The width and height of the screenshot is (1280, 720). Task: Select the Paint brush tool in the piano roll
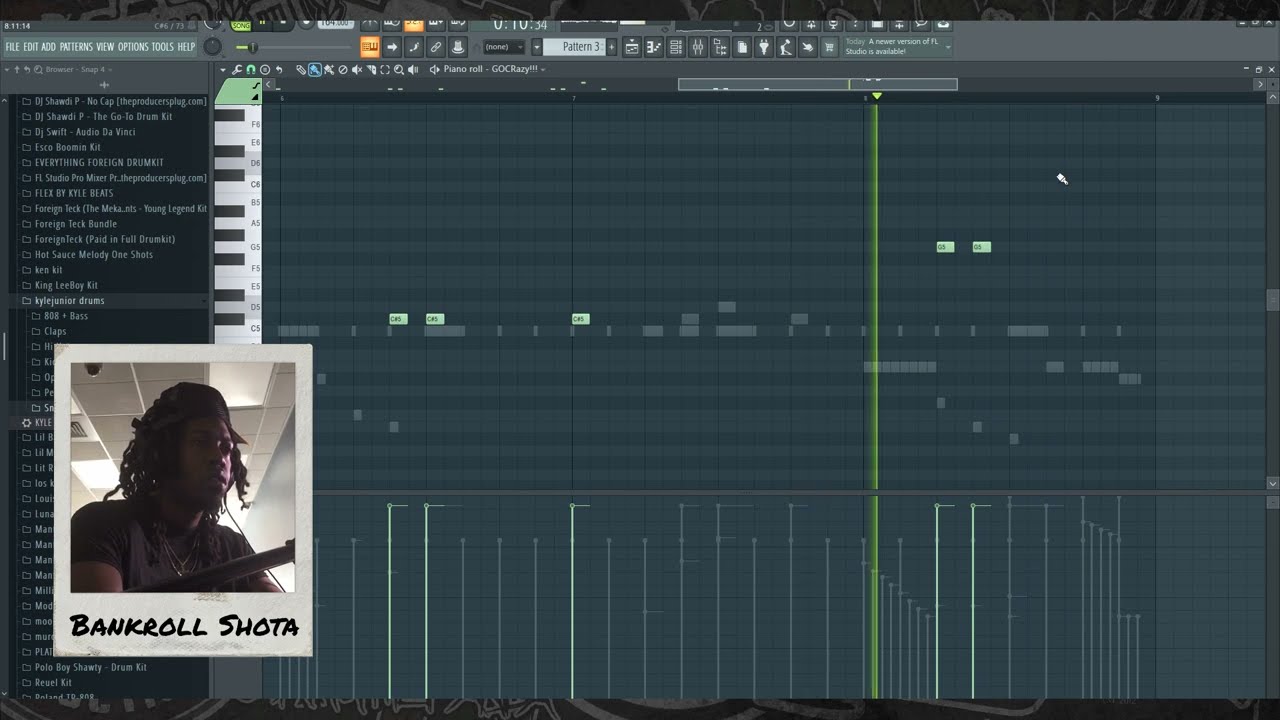tap(316, 69)
